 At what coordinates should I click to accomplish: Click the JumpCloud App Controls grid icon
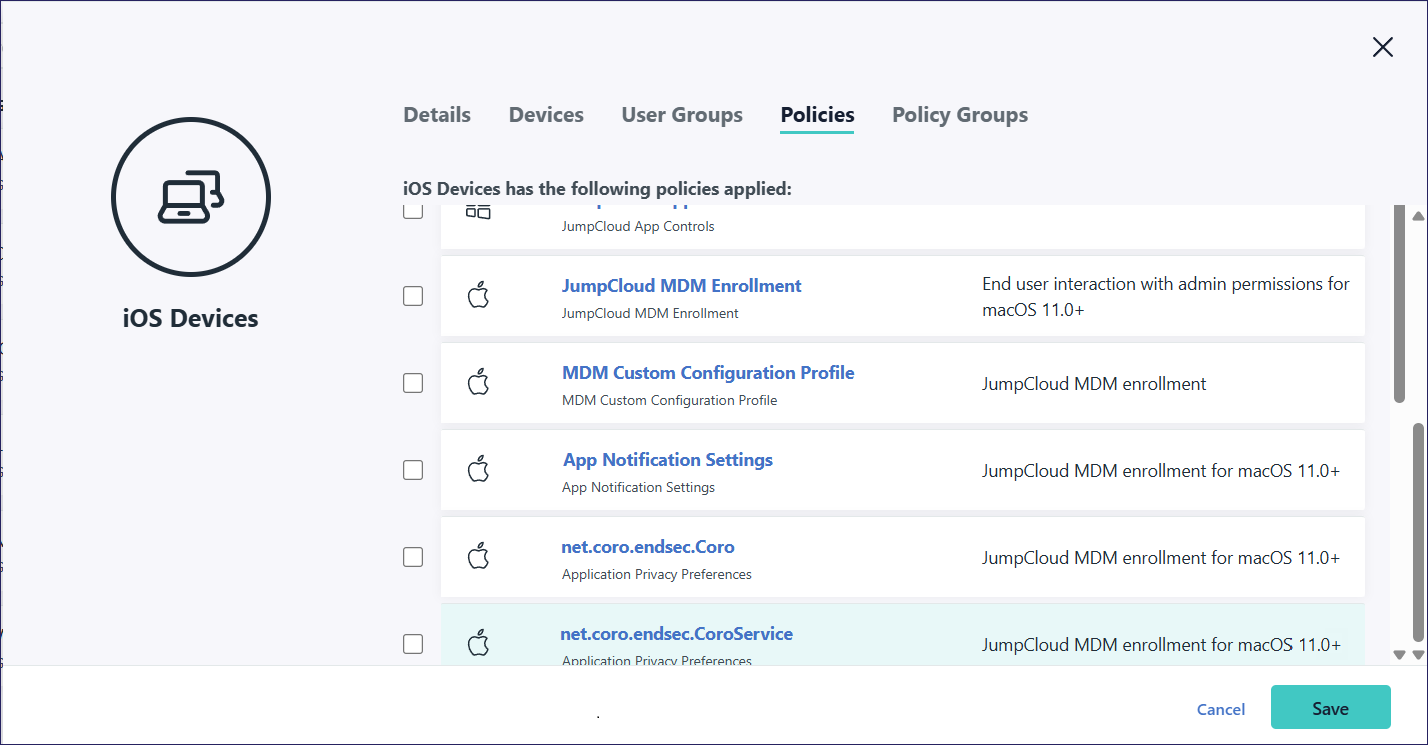479,212
